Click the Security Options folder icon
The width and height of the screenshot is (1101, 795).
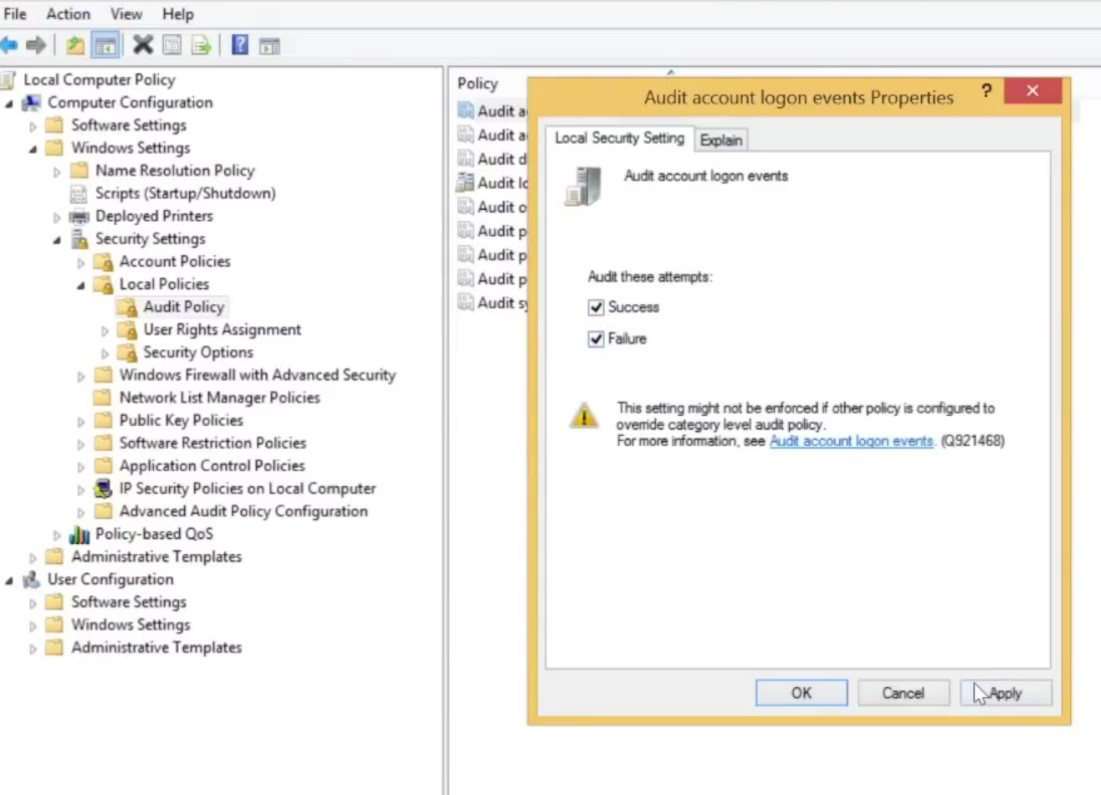pos(128,353)
